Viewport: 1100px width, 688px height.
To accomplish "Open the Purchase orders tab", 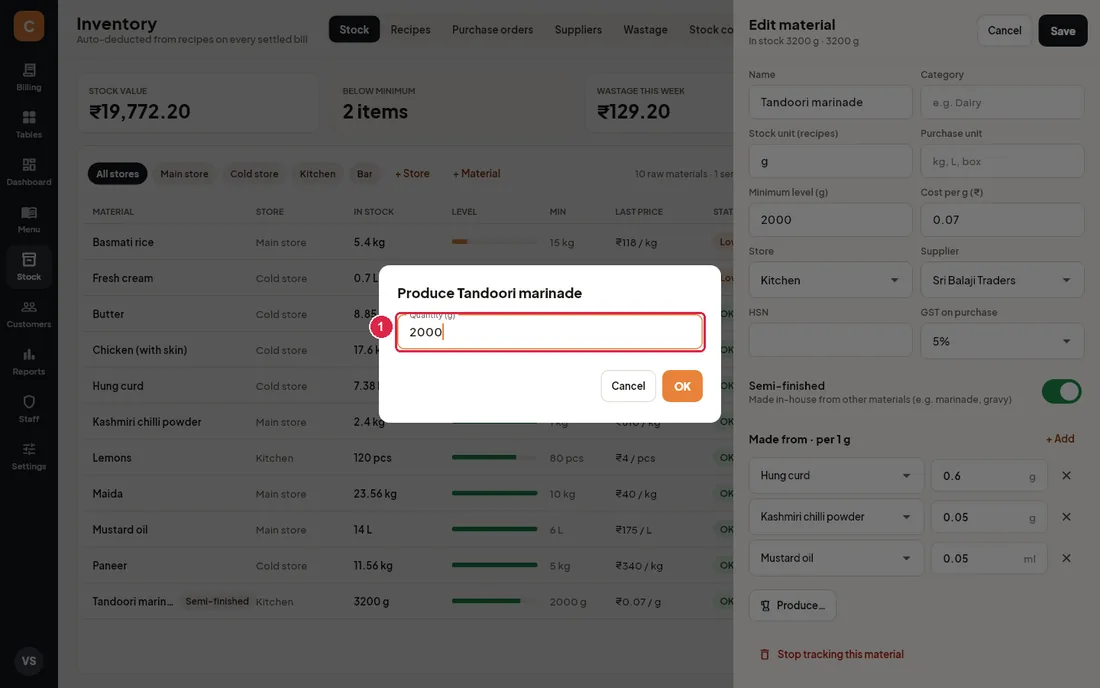I will click(x=492, y=29).
